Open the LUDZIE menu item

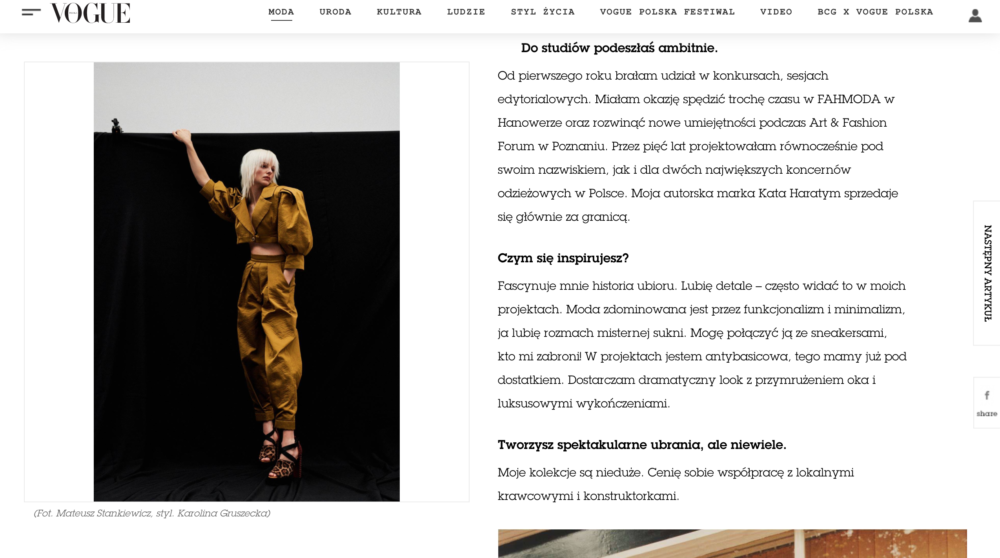[466, 12]
